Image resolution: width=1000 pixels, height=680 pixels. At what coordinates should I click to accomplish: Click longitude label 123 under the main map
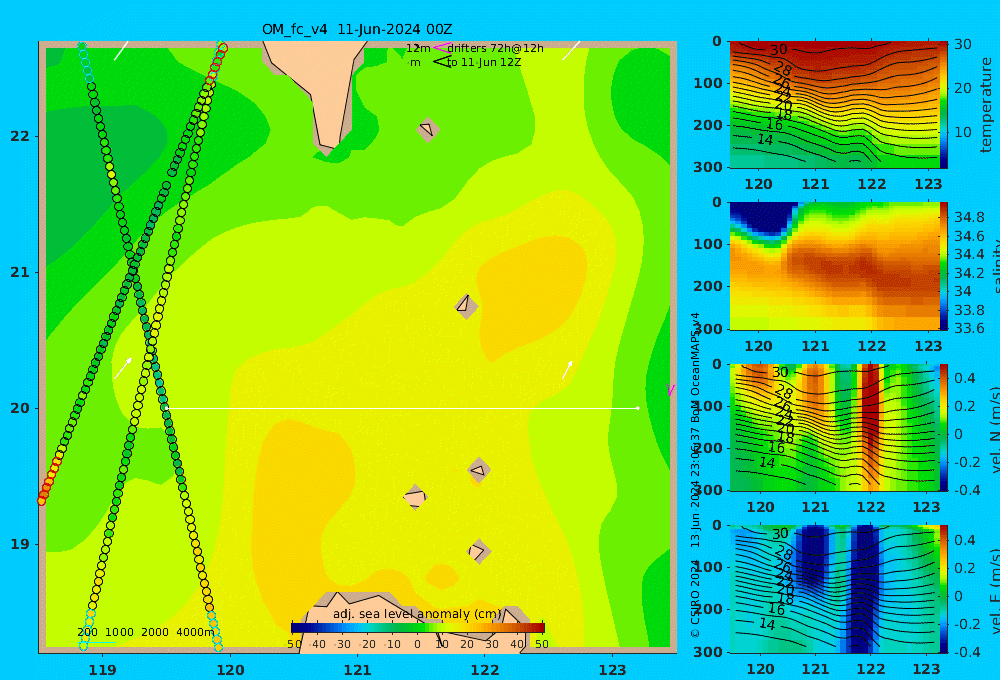(613, 670)
